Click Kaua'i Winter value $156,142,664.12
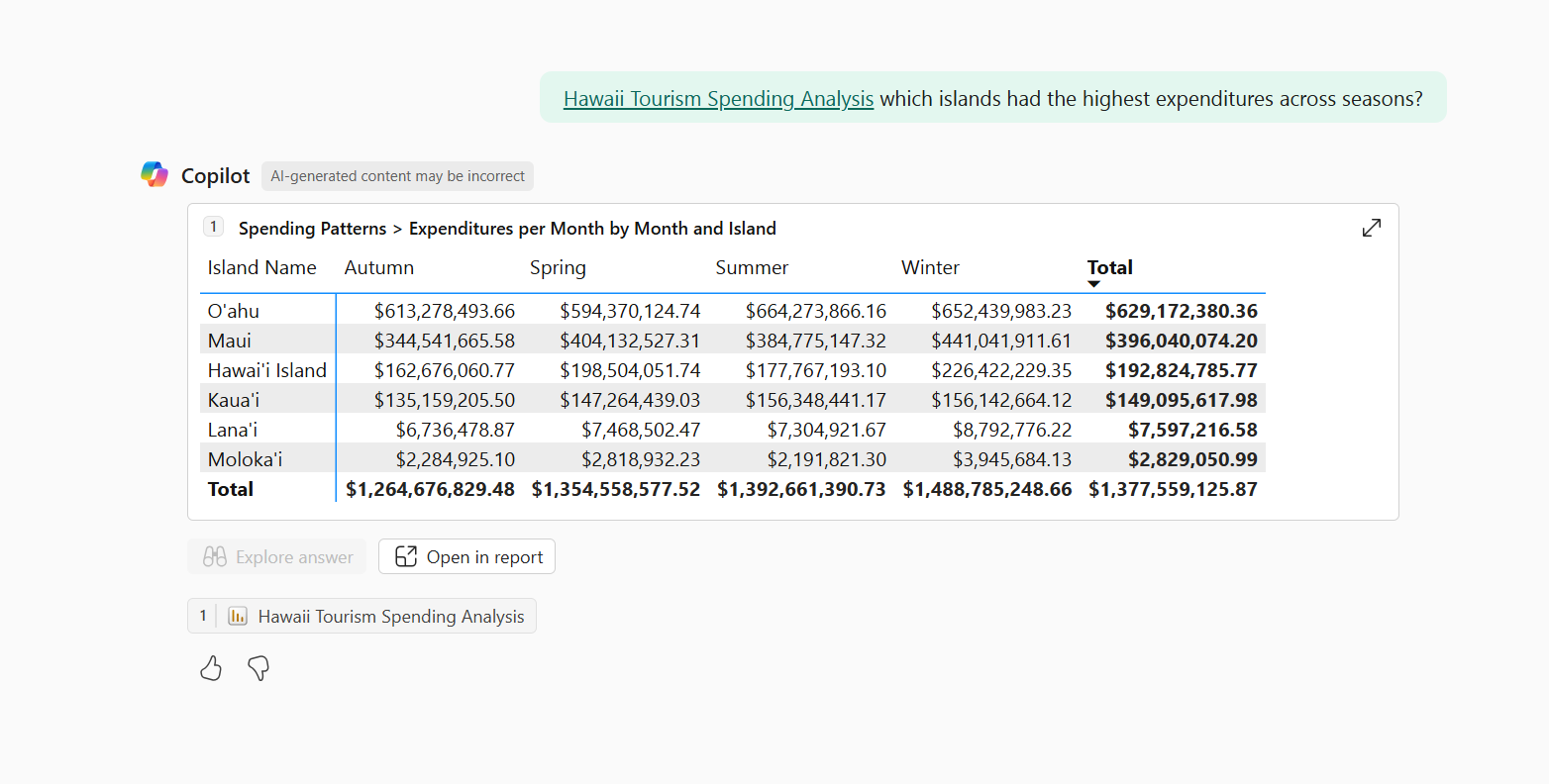 click(1001, 400)
